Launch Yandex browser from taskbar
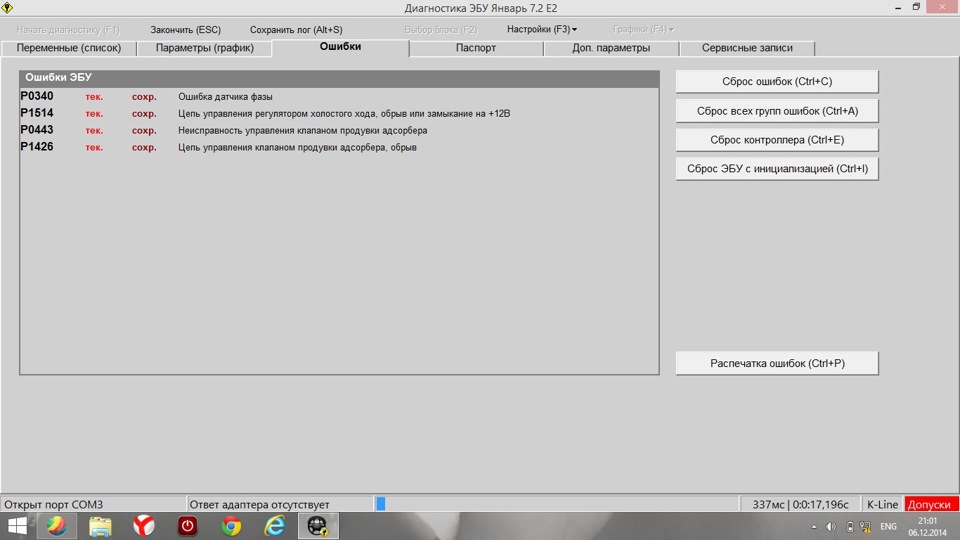 144,526
